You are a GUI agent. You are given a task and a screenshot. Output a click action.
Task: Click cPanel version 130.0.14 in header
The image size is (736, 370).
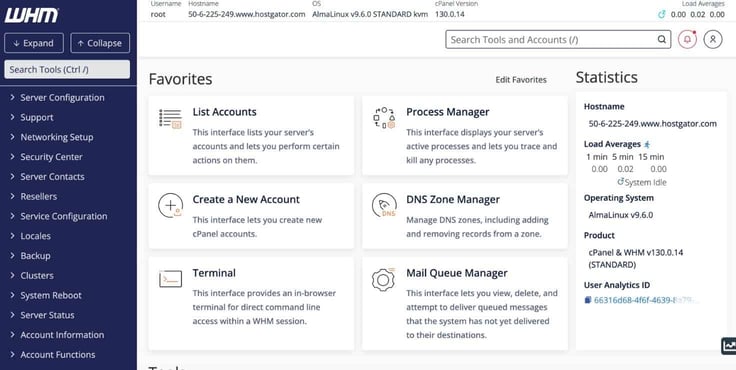pyautogui.click(x=450, y=14)
